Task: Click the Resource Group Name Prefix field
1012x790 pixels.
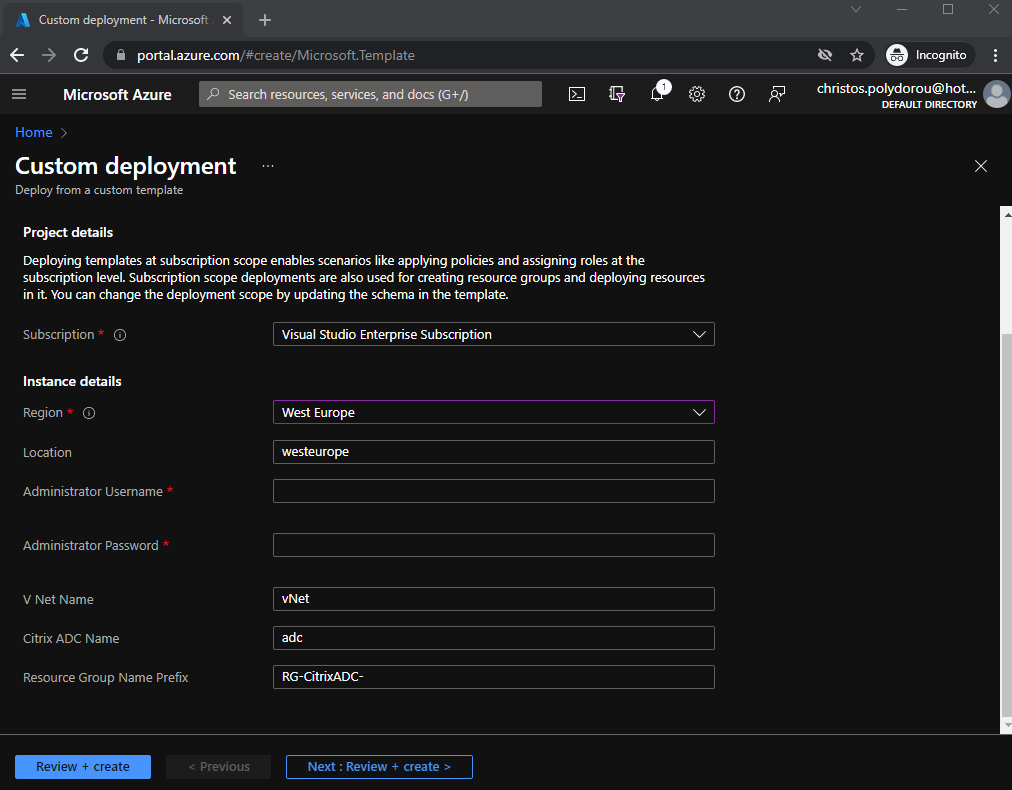Action: coord(494,677)
